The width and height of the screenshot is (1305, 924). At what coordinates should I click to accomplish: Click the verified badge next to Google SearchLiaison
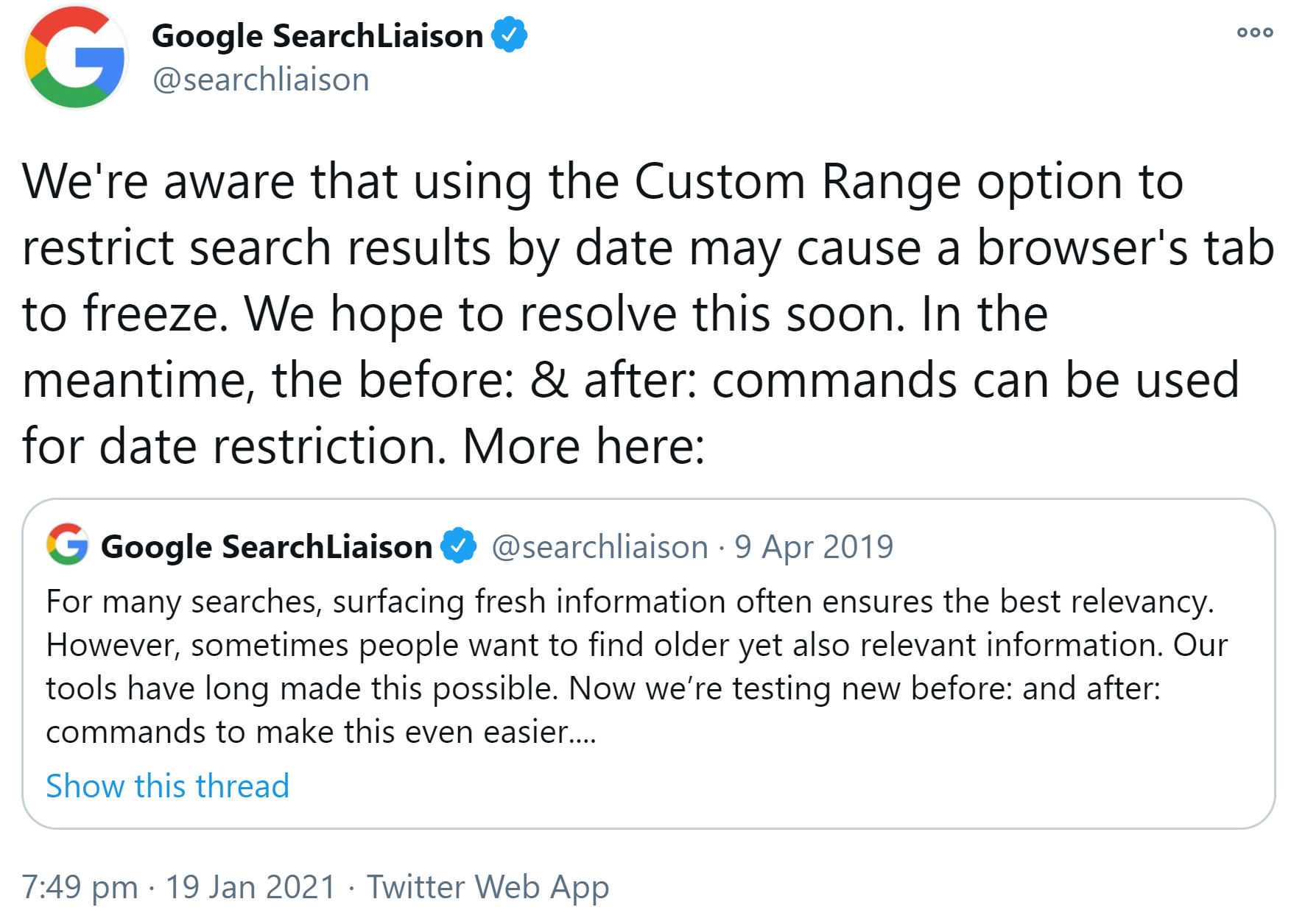click(x=510, y=34)
